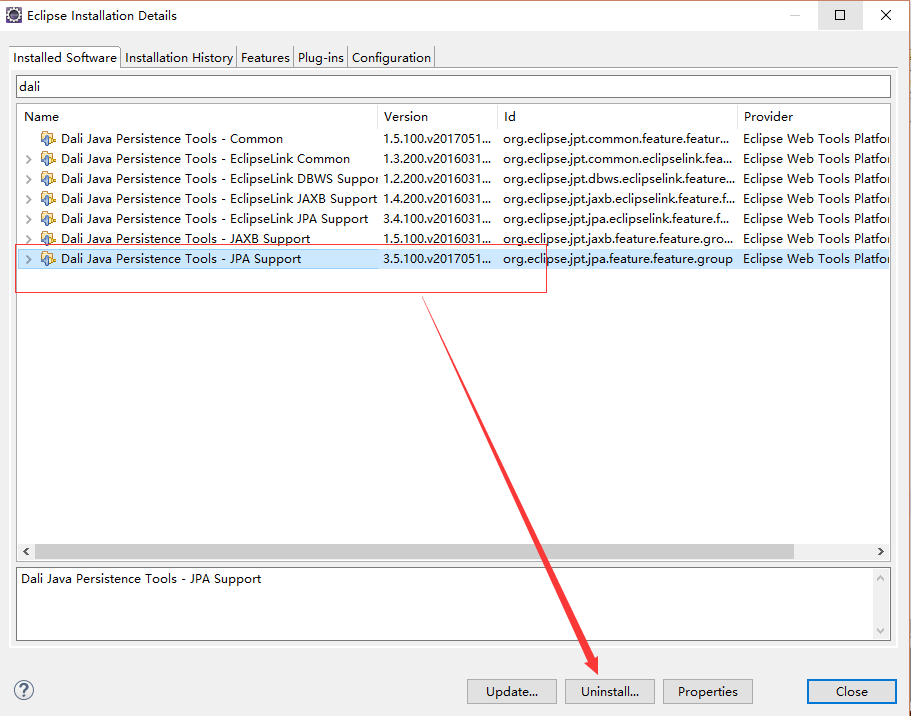The width and height of the screenshot is (911, 716).
Task: Select Dali Java Persistence Tools - JAXB Support
Action: pyautogui.click(x=186, y=239)
